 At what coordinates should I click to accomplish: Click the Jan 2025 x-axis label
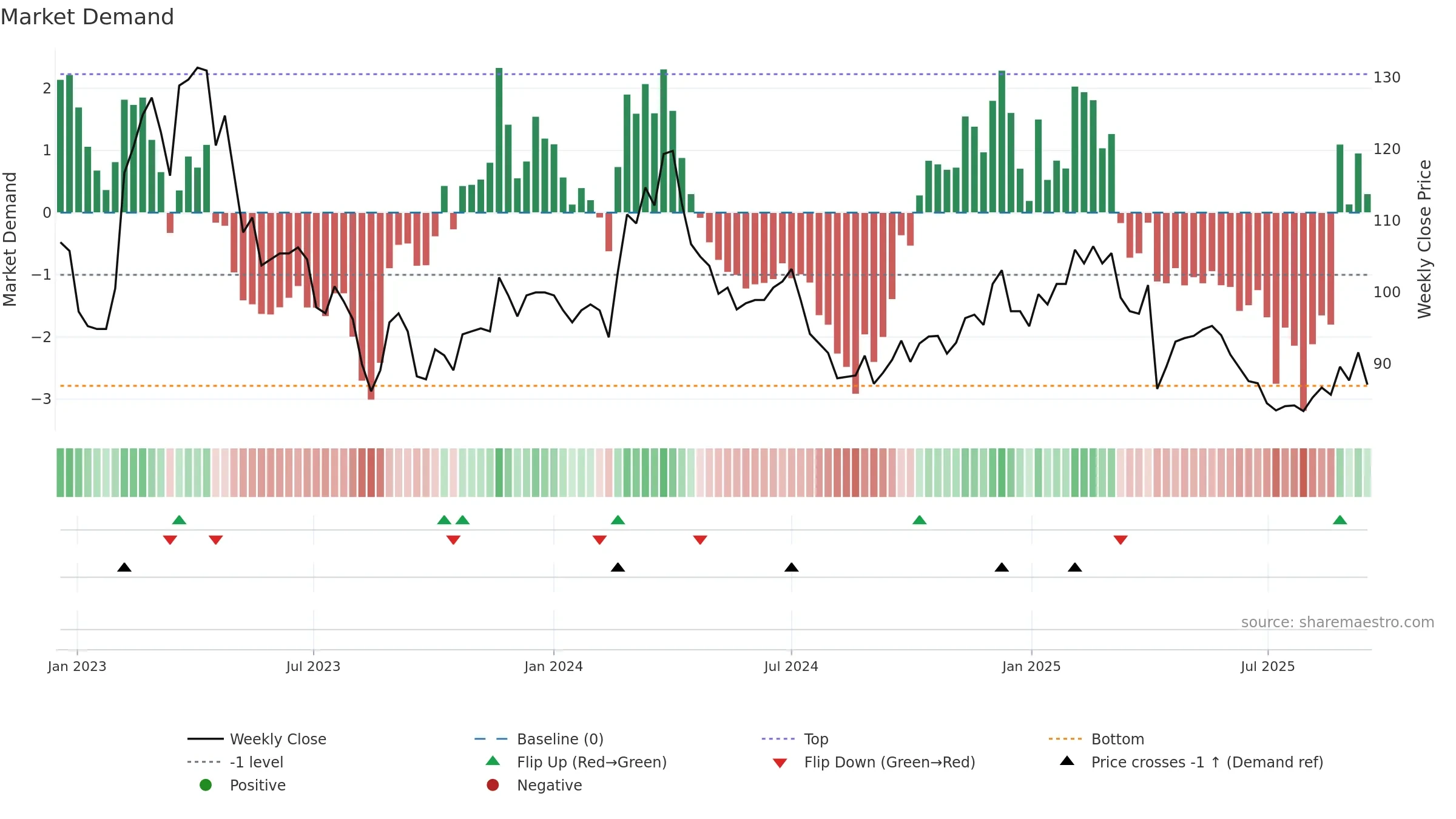coord(1031,666)
